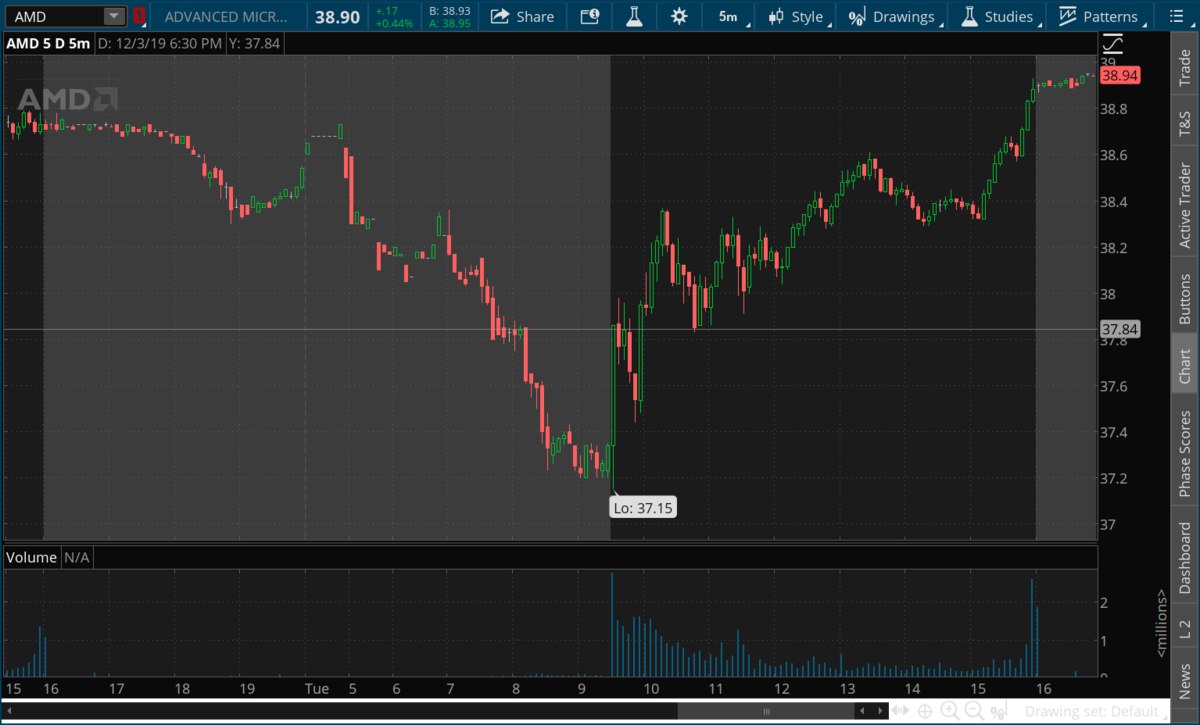This screenshot has height=725, width=1200.
Task: Click the zoom in magnifier icon
Action: (949, 711)
